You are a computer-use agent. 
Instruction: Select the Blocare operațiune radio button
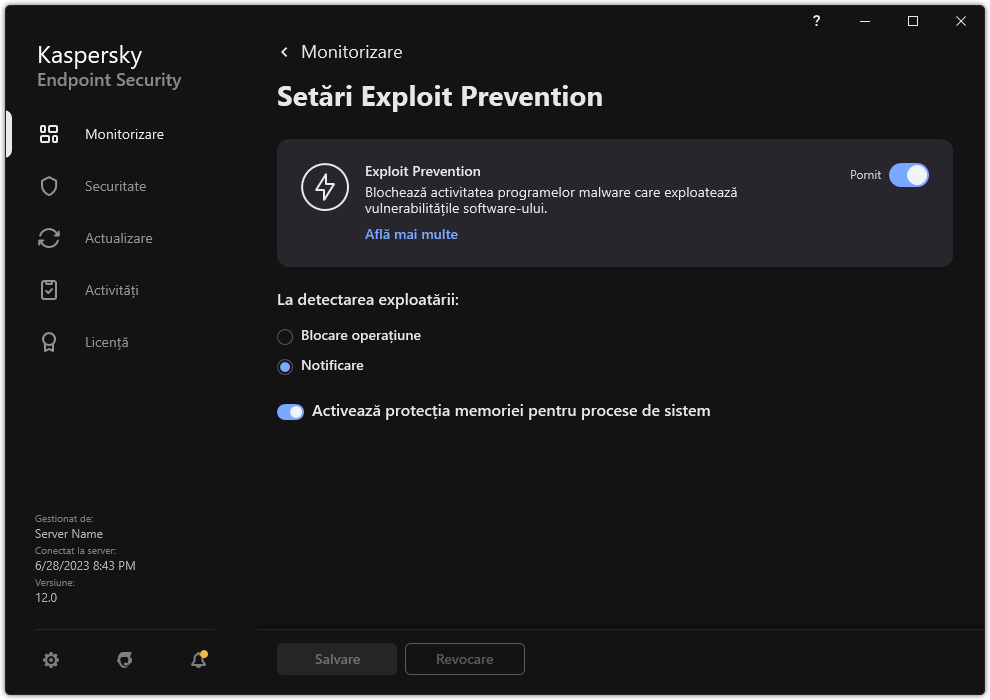pyautogui.click(x=283, y=336)
